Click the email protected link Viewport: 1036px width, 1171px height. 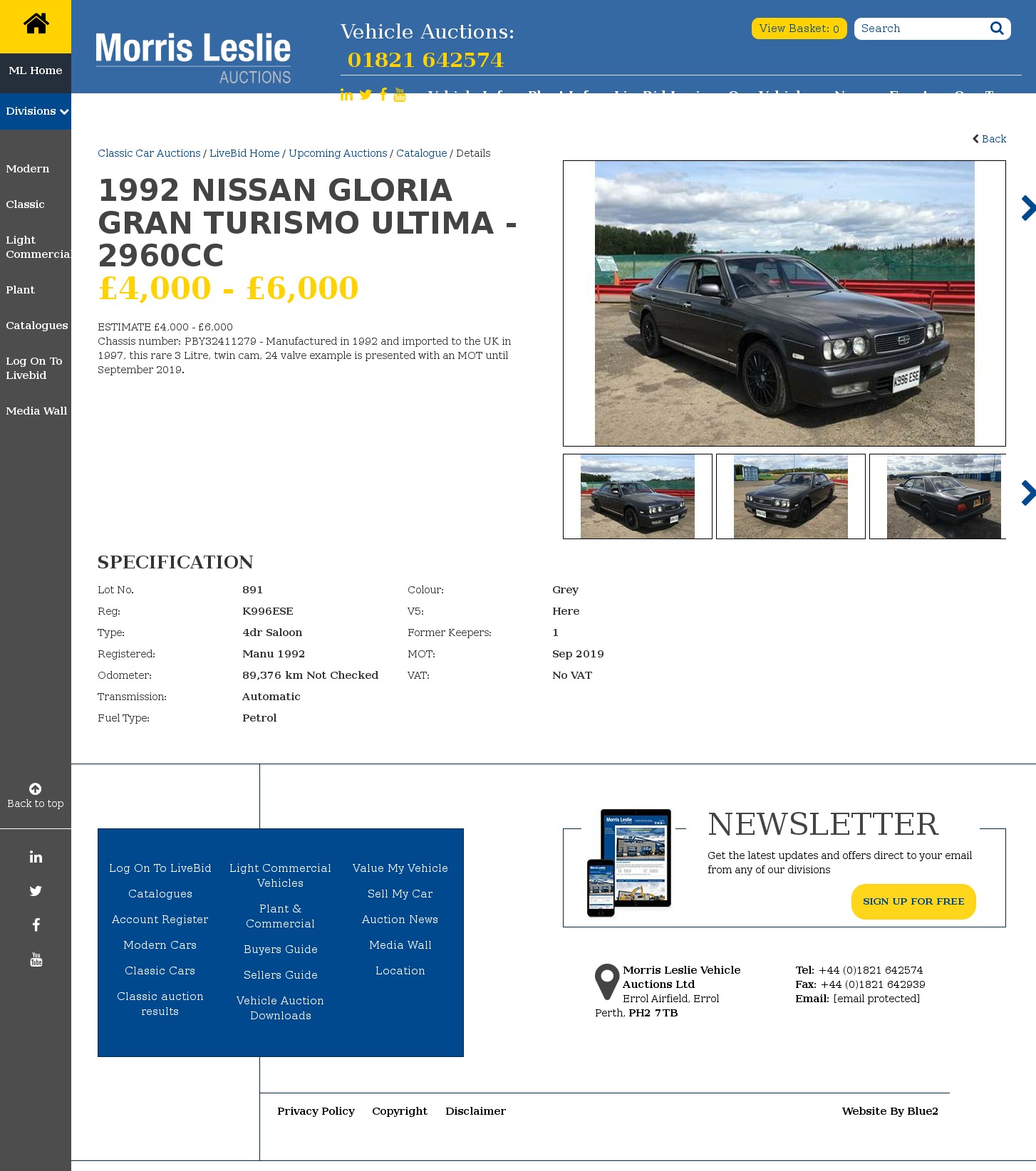click(x=876, y=999)
